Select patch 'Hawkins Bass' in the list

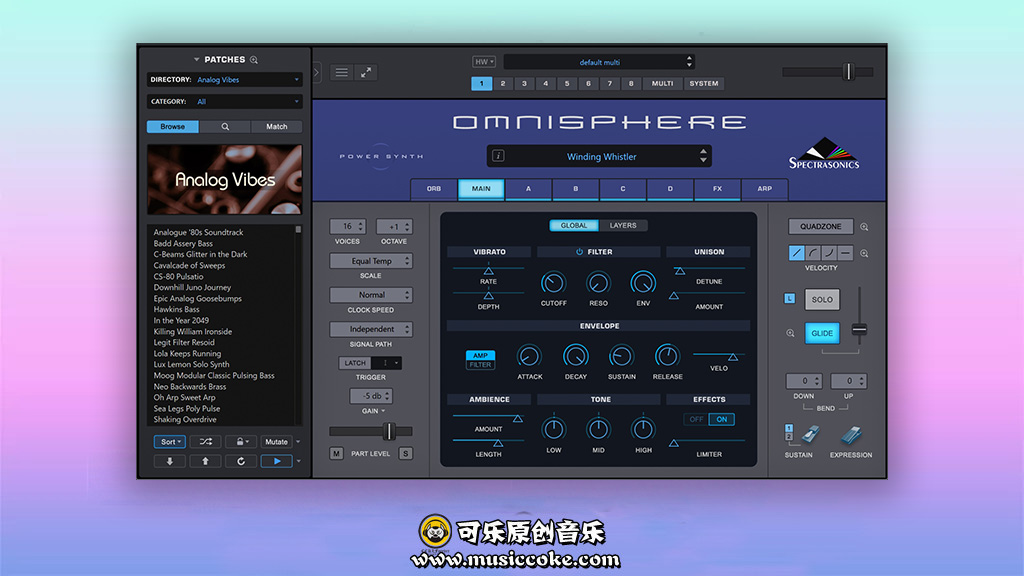[177, 310]
